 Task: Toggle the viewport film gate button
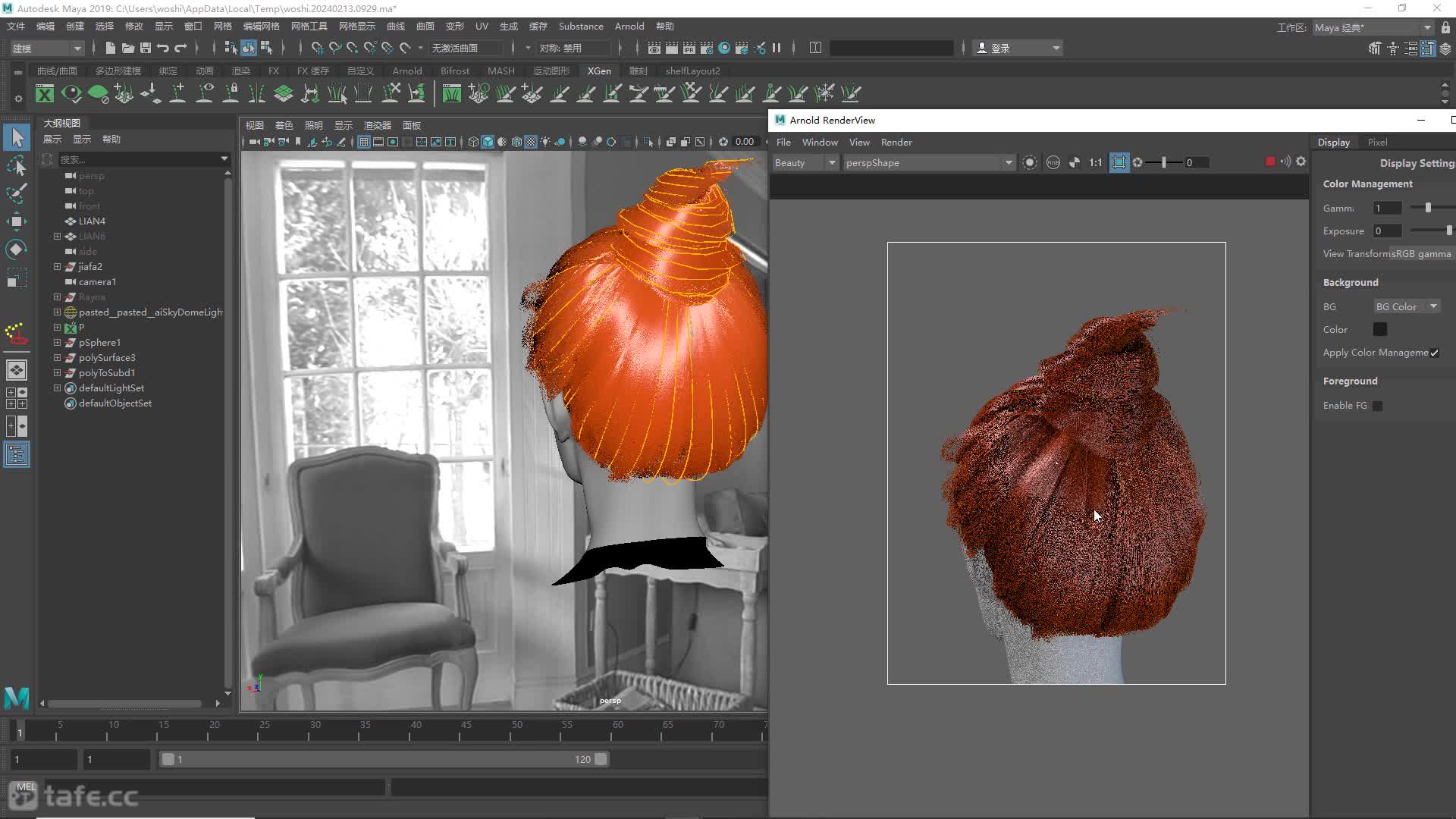tap(378, 142)
